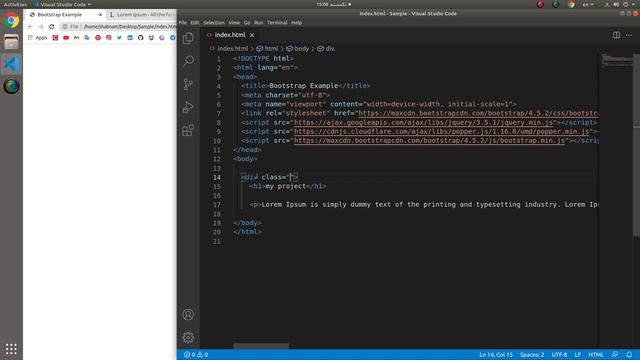
Task: Open the Search view in the activity bar
Action: pos(188,61)
